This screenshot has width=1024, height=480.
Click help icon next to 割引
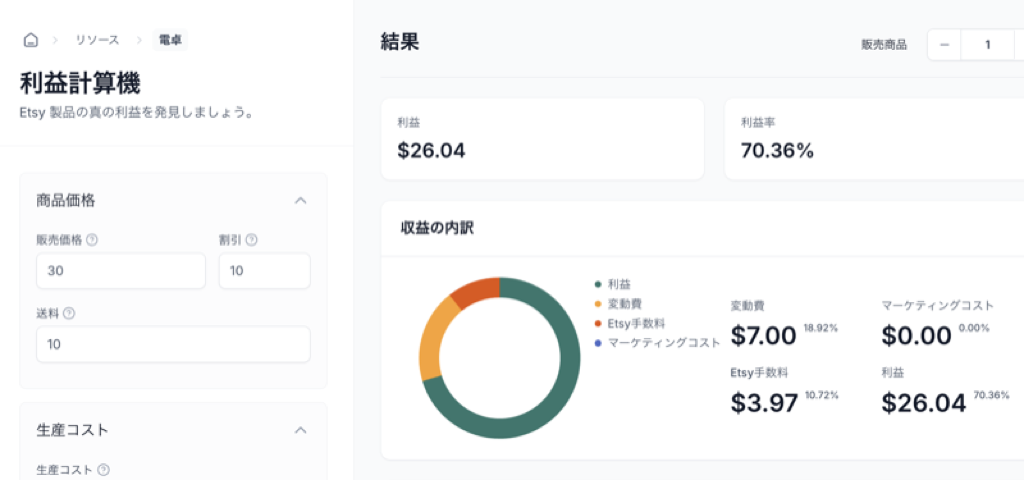251,240
